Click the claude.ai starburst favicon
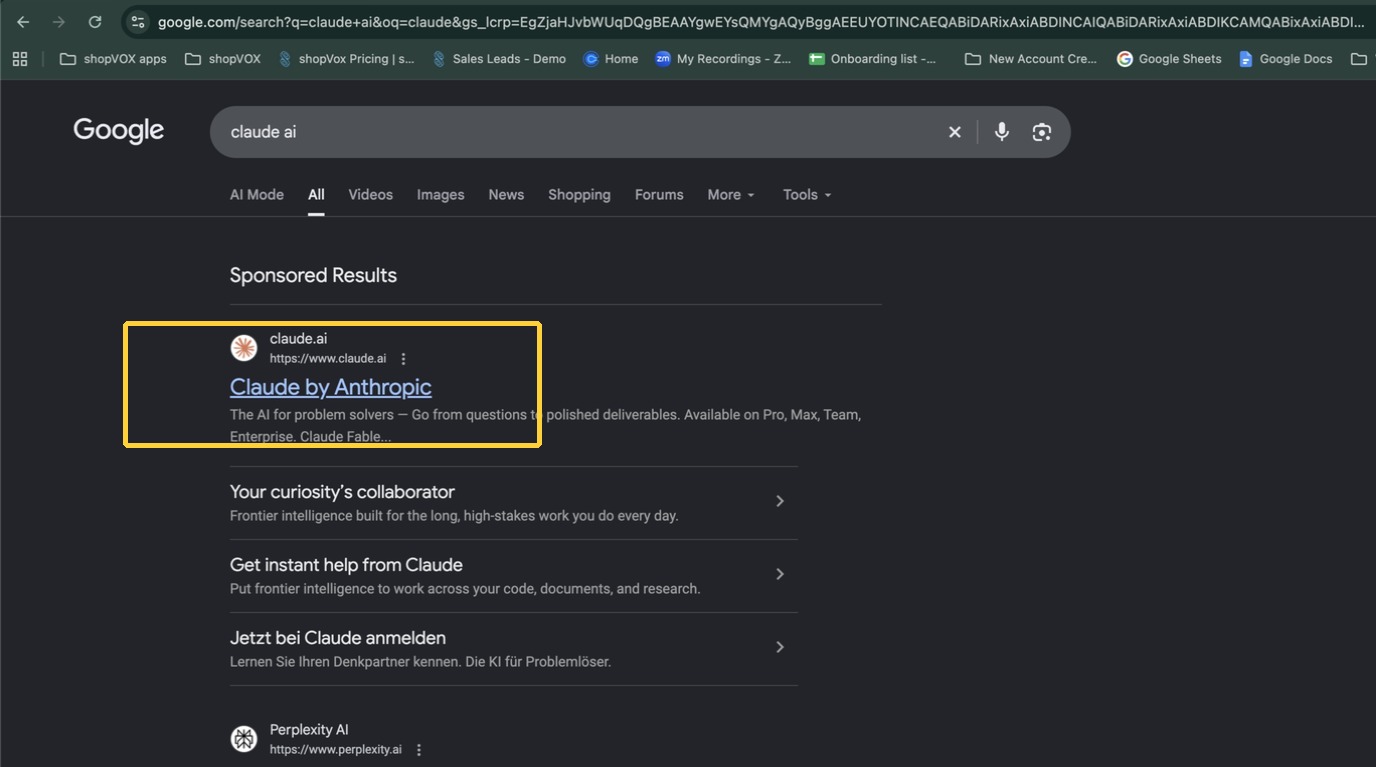This screenshot has width=1376, height=767. pyautogui.click(x=244, y=348)
